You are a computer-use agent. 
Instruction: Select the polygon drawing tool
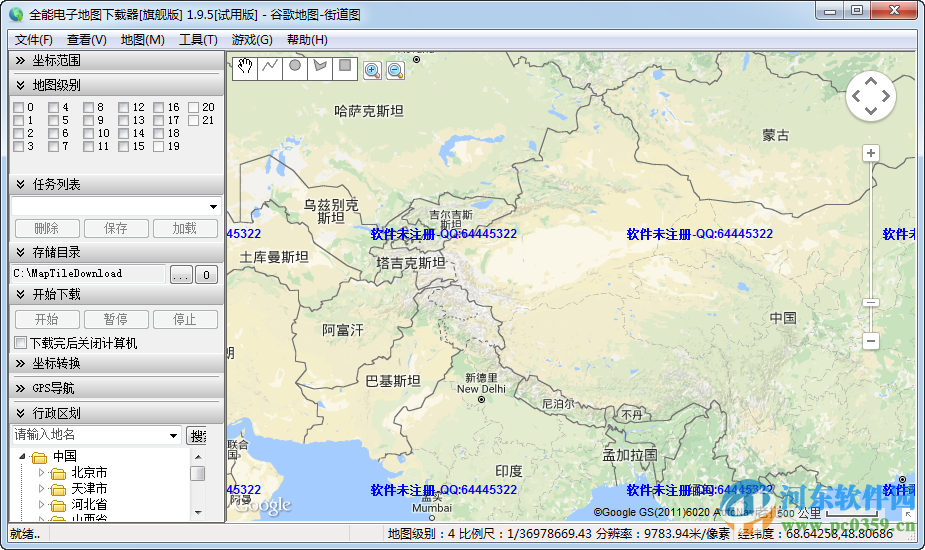320,67
